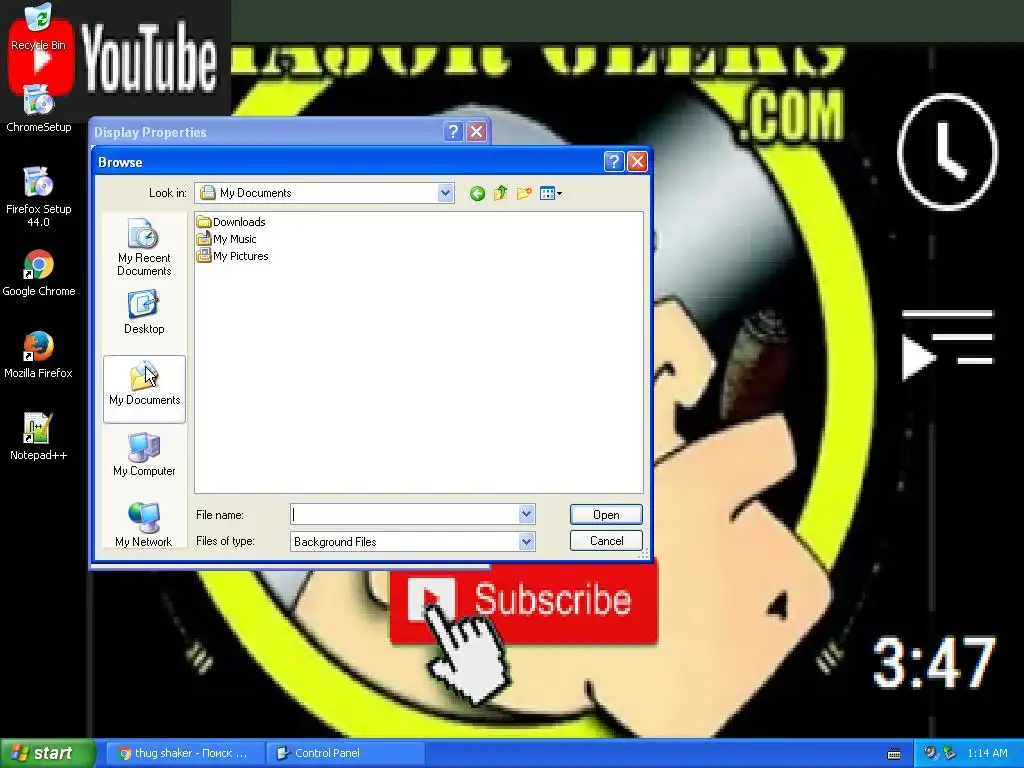Select the My Music folder
This screenshot has width=1024, height=768.
coord(227,239)
